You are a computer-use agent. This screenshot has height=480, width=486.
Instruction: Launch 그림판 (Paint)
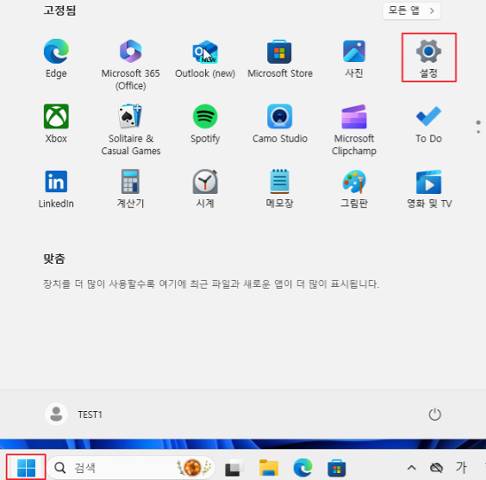(x=354, y=189)
